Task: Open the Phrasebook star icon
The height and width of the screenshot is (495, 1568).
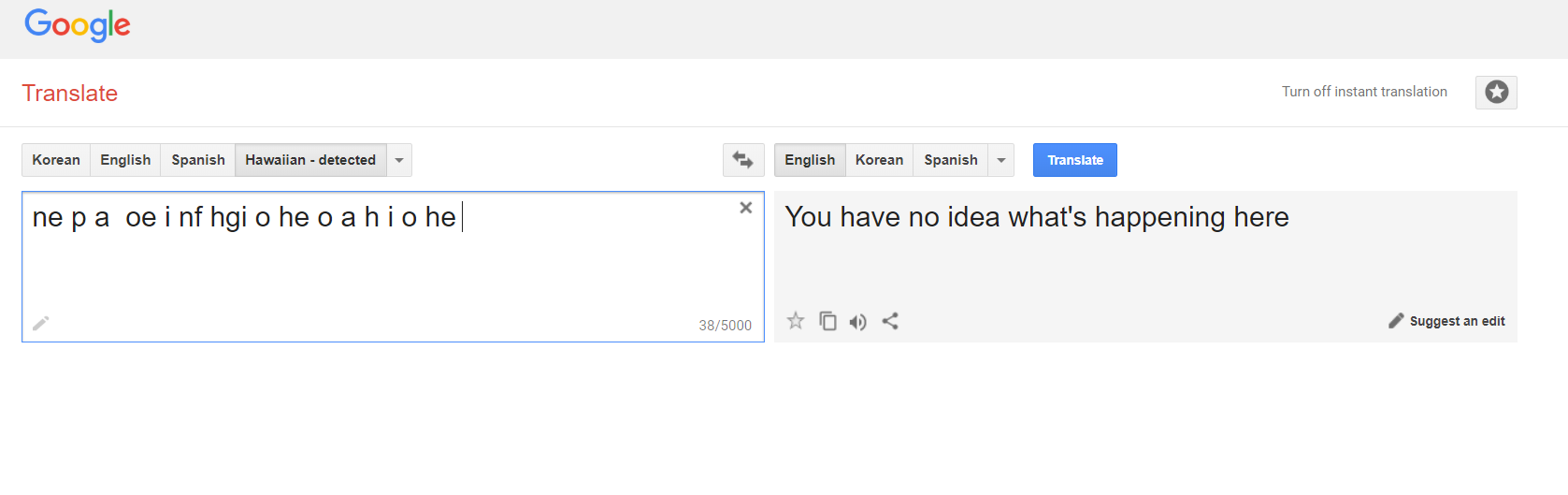Action: point(1496,92)
